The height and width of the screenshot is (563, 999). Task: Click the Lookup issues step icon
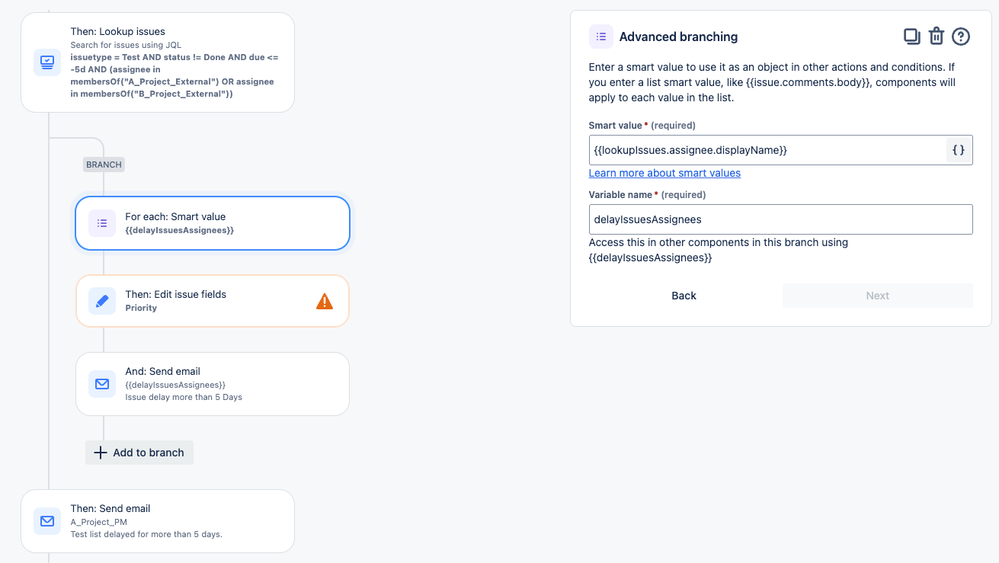[x=47, y=62]
